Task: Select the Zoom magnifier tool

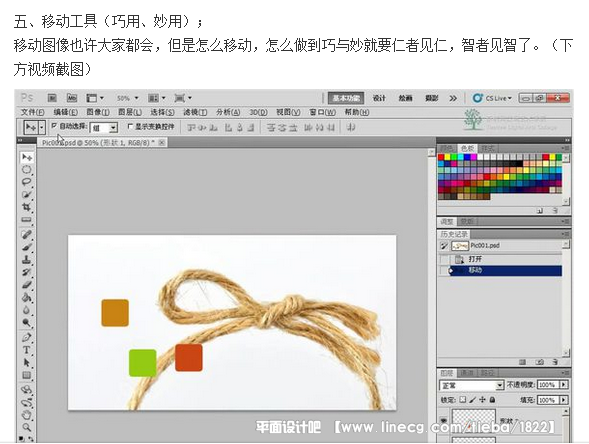Action: tap(27, 427)
